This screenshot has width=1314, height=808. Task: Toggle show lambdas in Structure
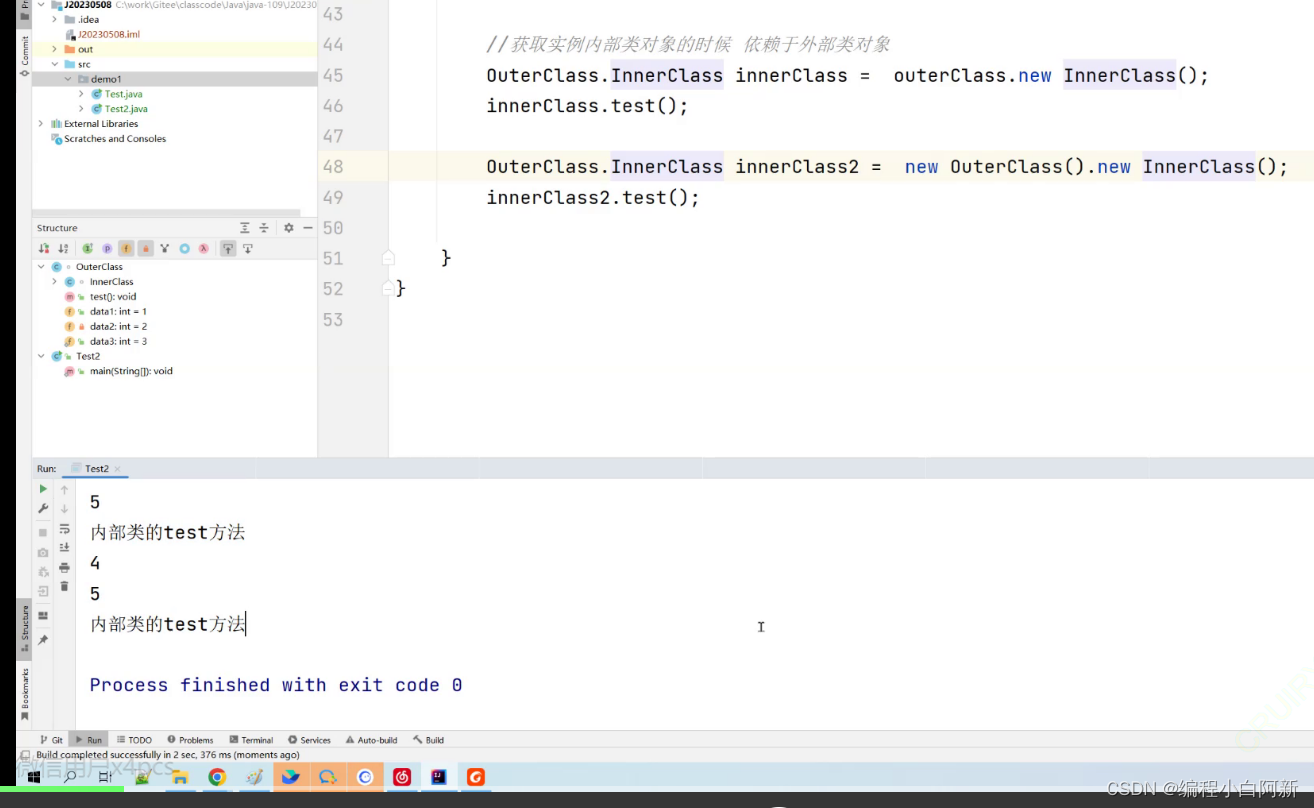(x=203, y=248)
